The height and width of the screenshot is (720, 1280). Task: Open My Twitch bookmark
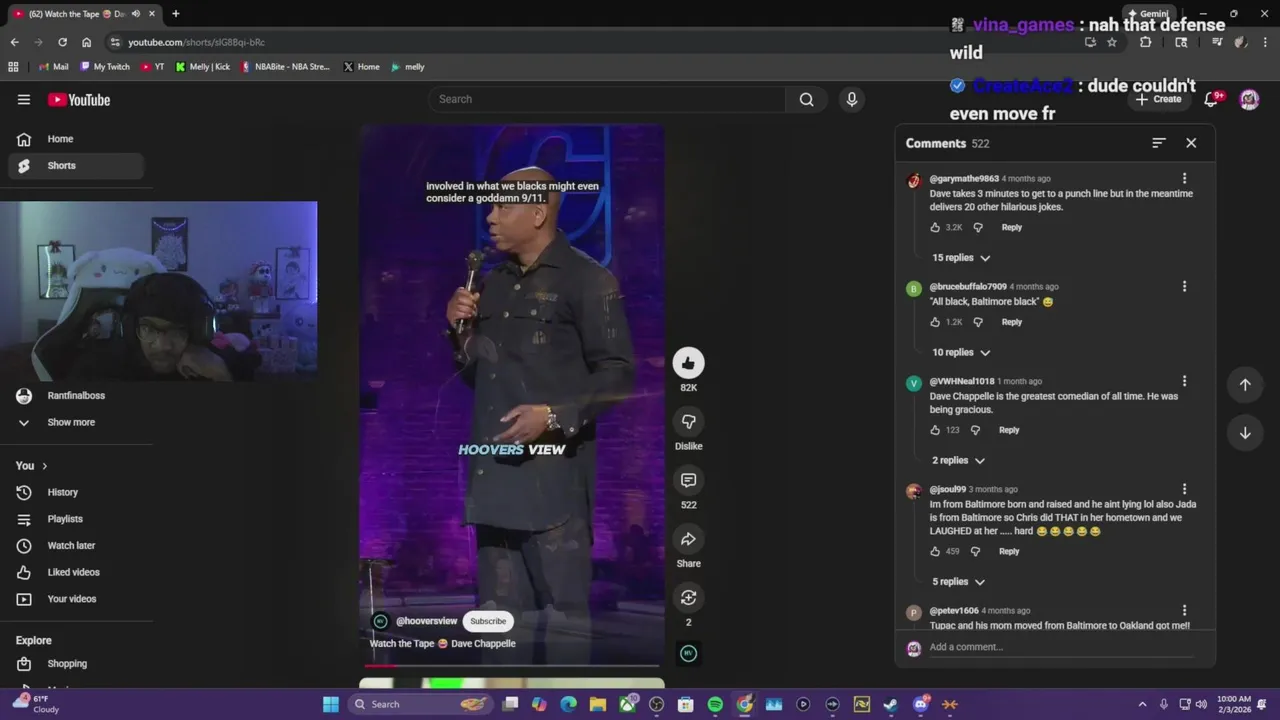click(105, 67)
